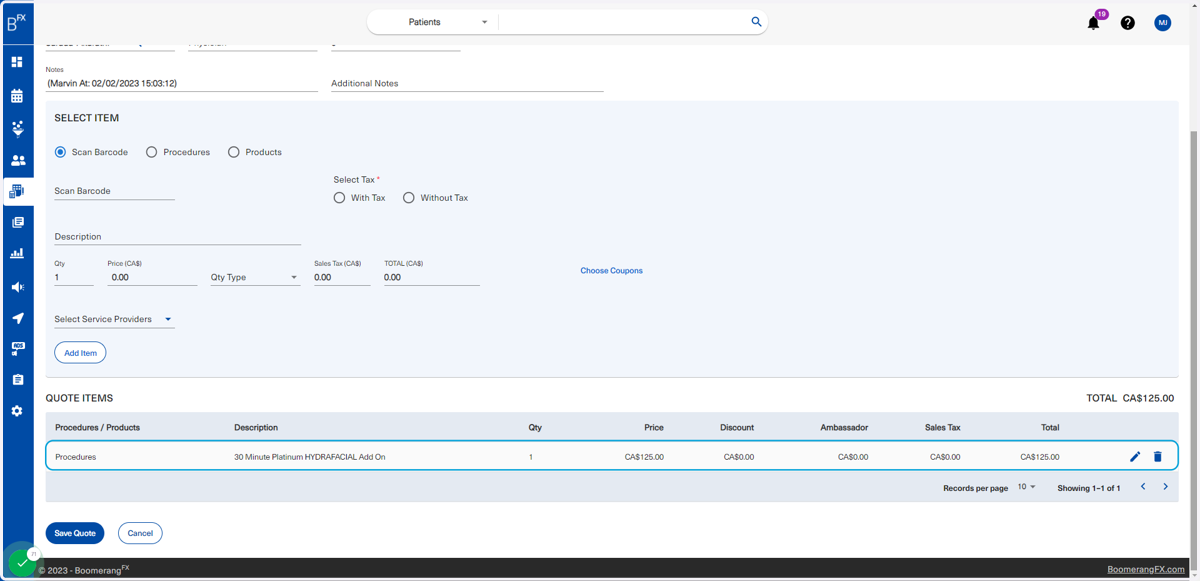Click the Description column header in quote table
Screen dimensions: 1200x581
pyautogui.click(x=256, y=428)
